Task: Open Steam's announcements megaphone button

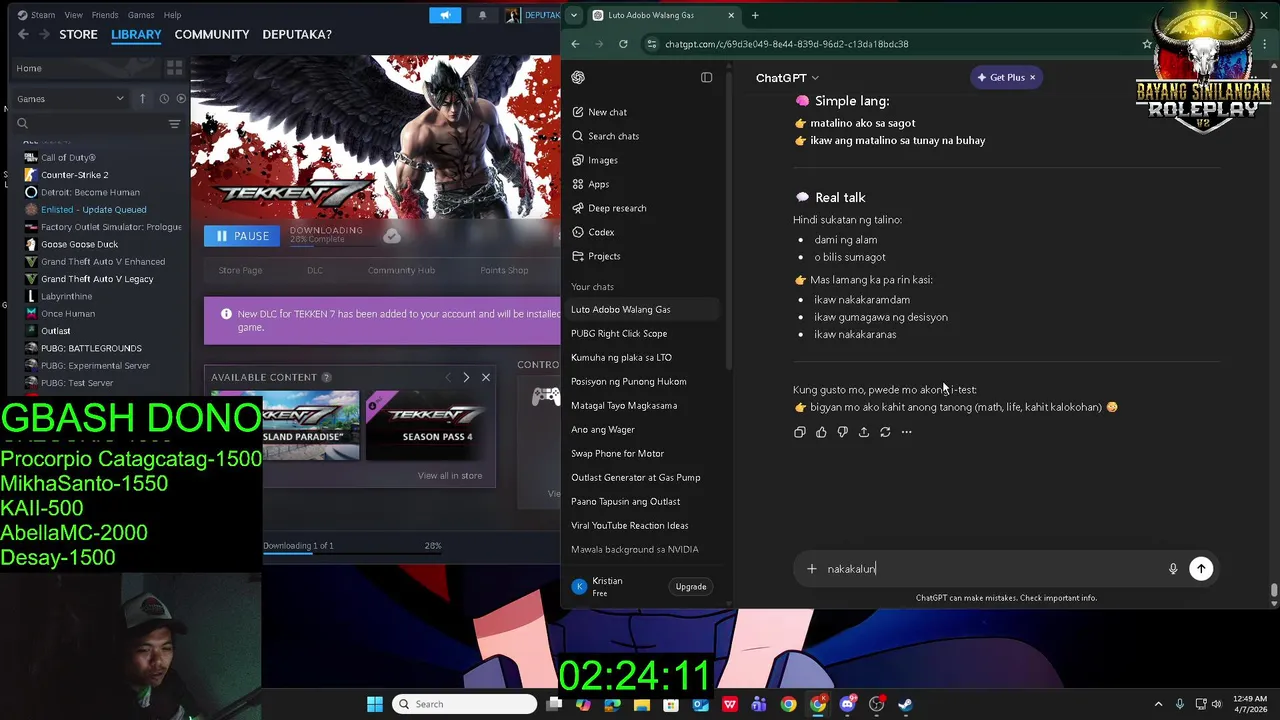Action: pyautogui.click(x=445, y=15)
